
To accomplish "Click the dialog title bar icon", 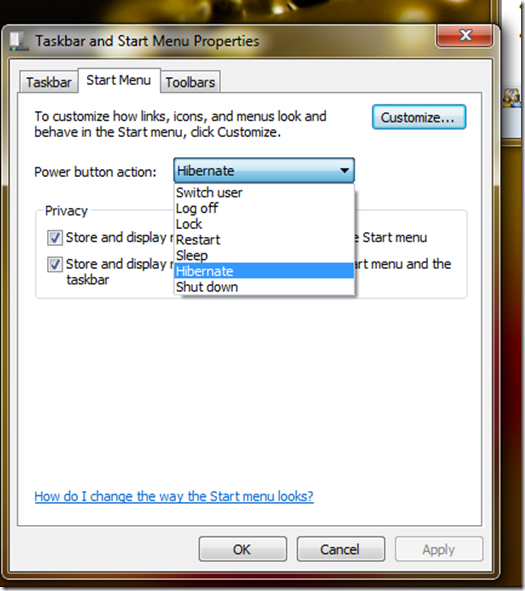I will [x=18, y=41].
